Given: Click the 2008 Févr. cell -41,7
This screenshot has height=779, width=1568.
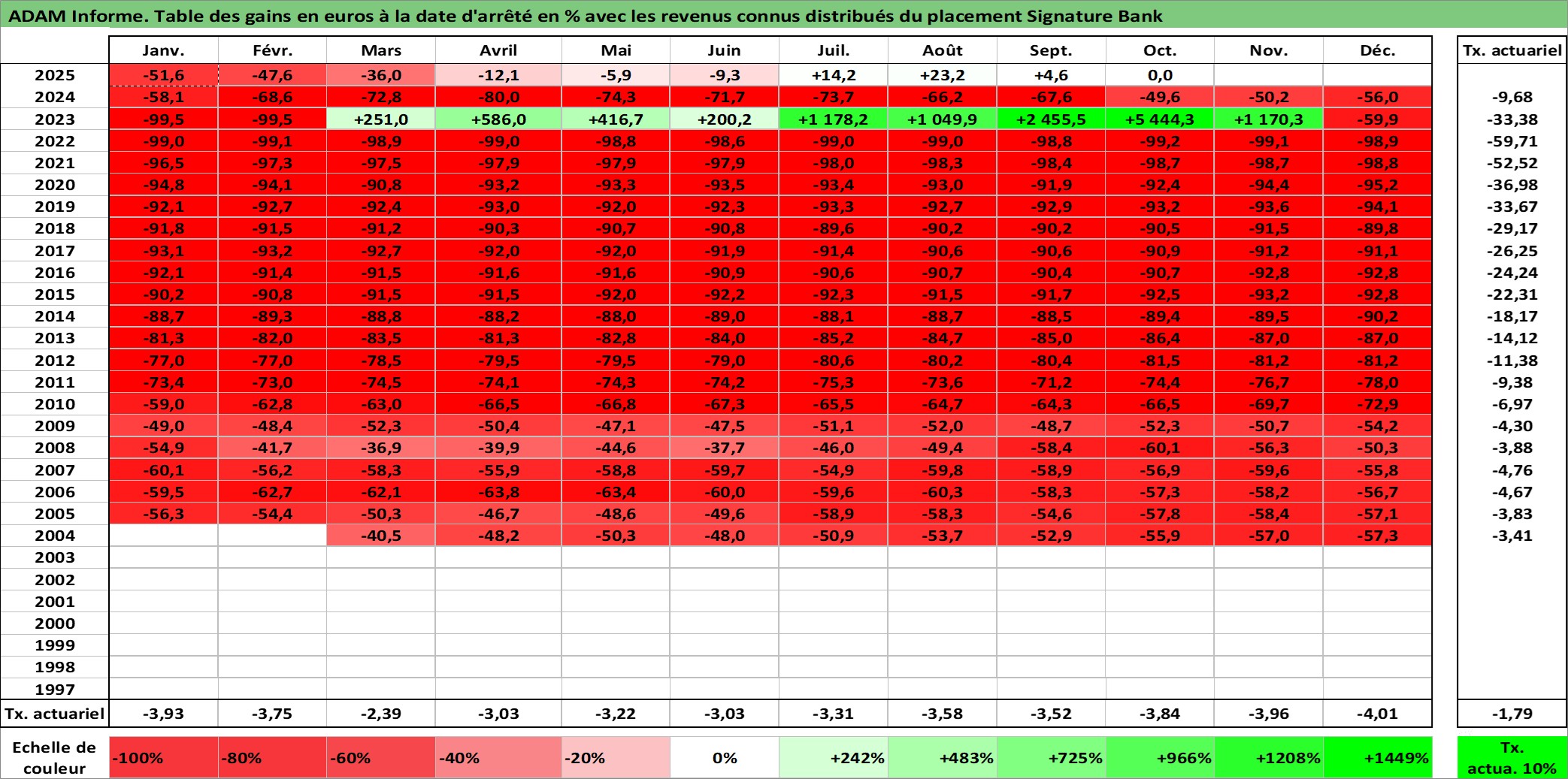Looking at the screenshot, I should coord(272,448).
